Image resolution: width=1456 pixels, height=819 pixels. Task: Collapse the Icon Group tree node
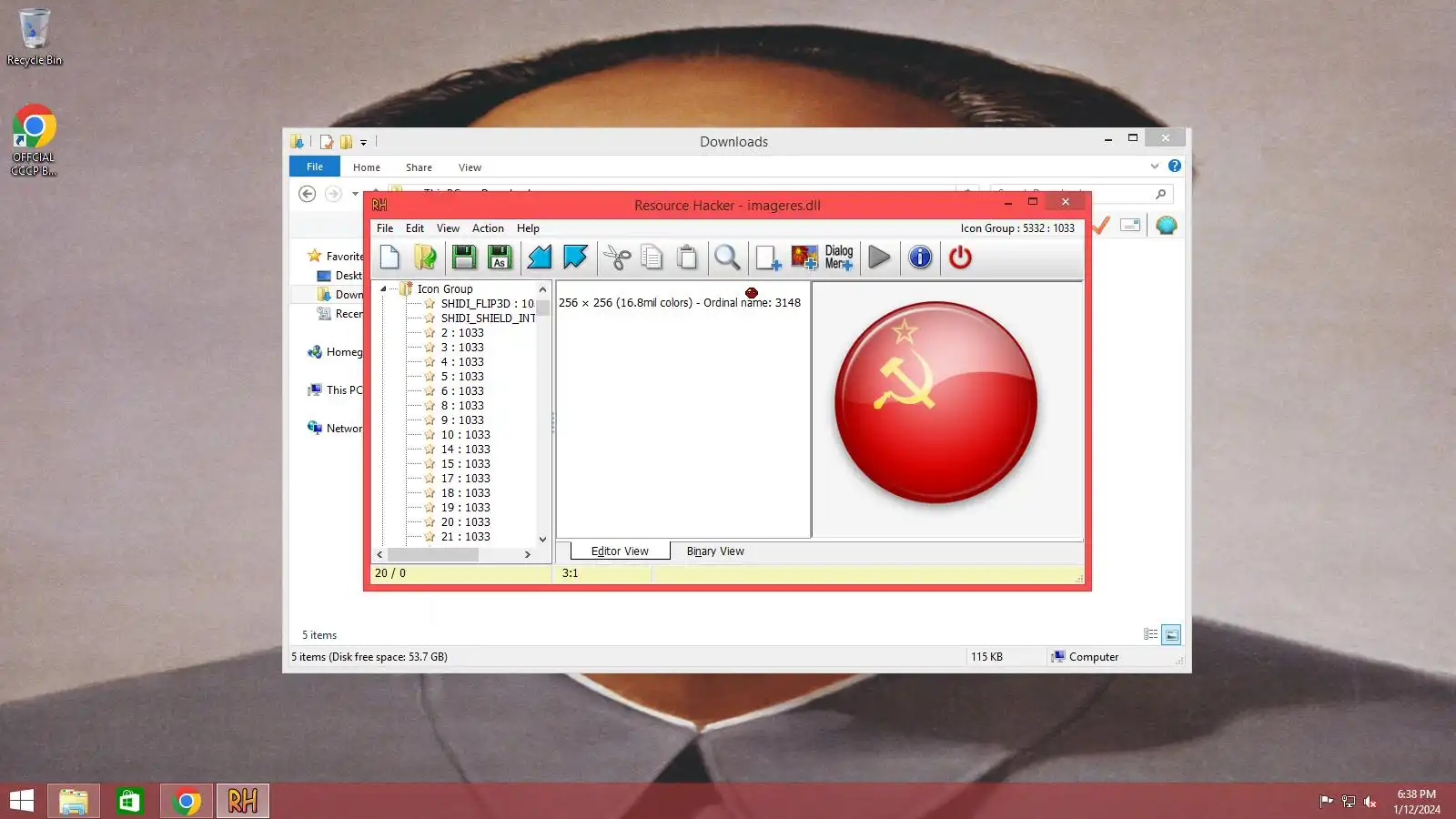[x=383, y=289]
